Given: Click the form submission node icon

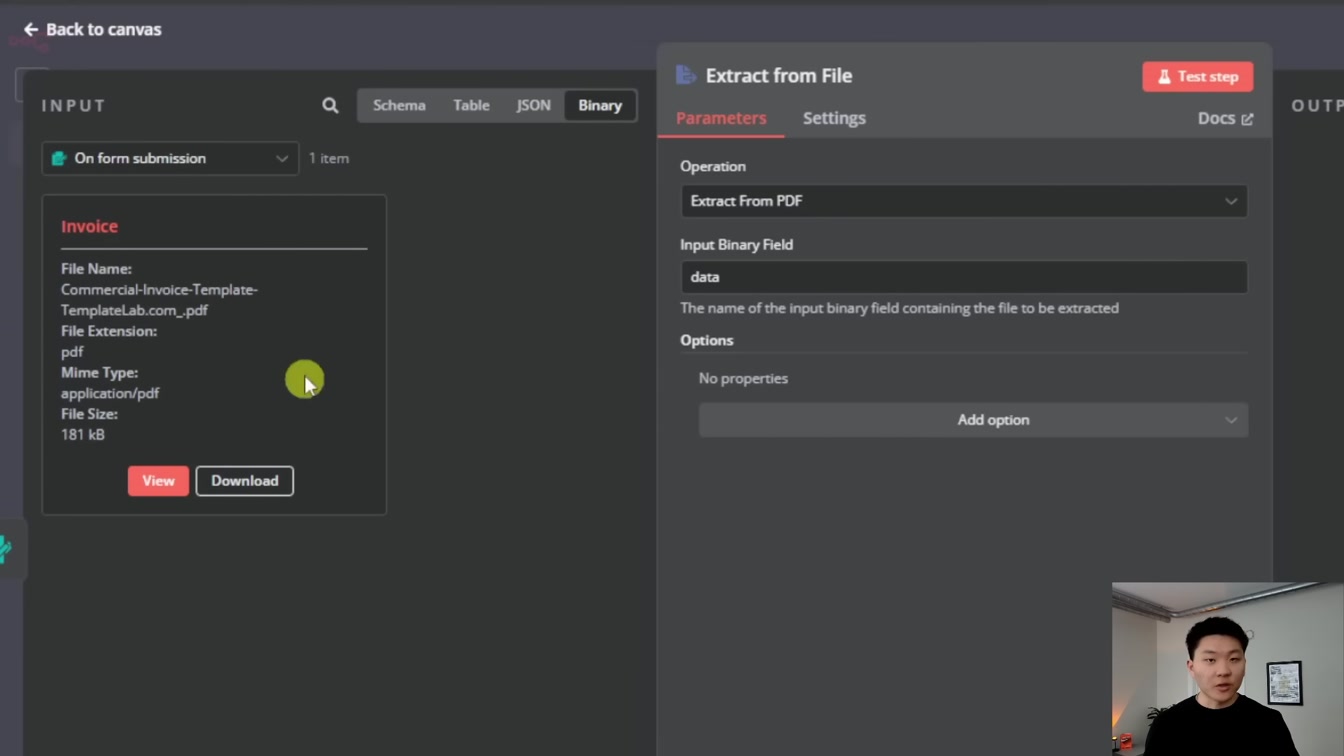Looking at the screenshot, I should coord(59,158).
